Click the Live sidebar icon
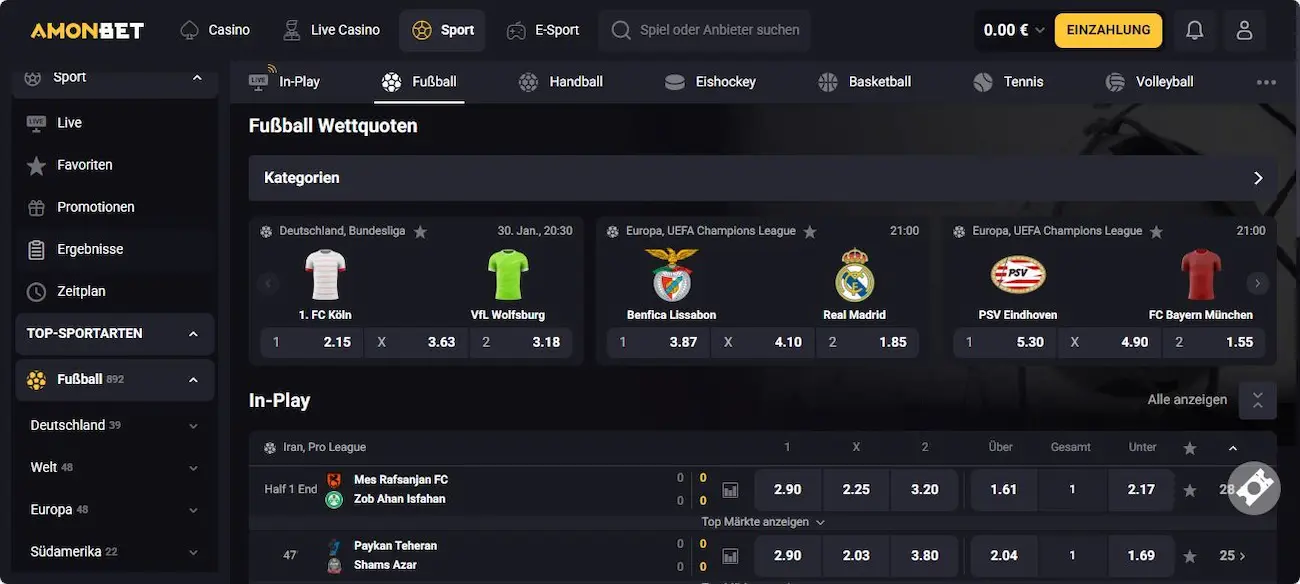1300x584 pixels. 35,122
